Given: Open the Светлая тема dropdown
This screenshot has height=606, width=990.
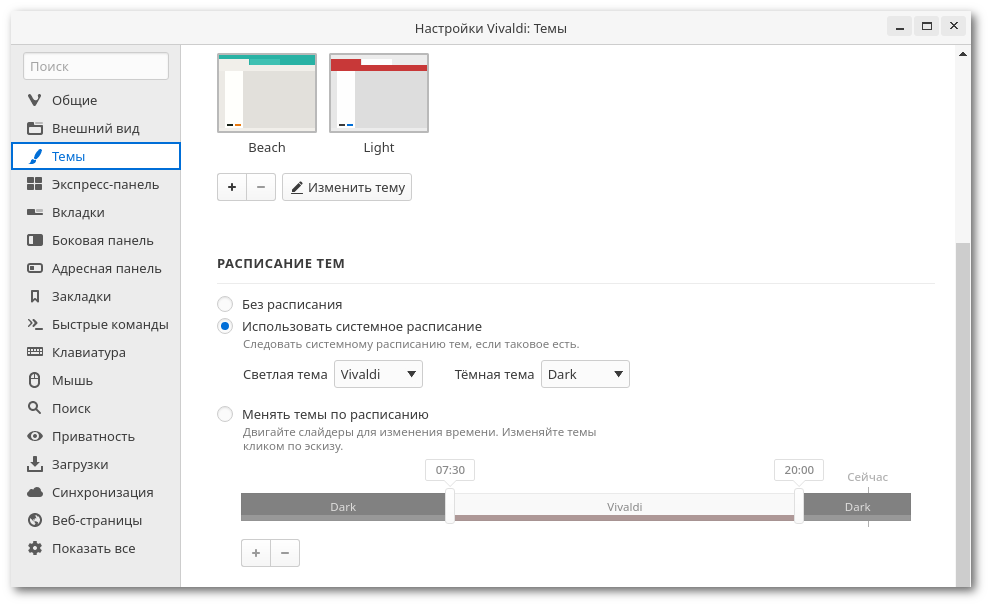Looking at the screenshot, I should (x=378, y=374).
